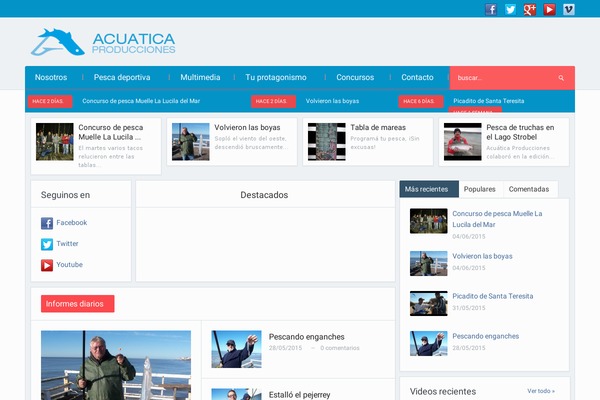Switch to the Comentadas tab
The height and width of the screenshot is (400, 600).
529,189
